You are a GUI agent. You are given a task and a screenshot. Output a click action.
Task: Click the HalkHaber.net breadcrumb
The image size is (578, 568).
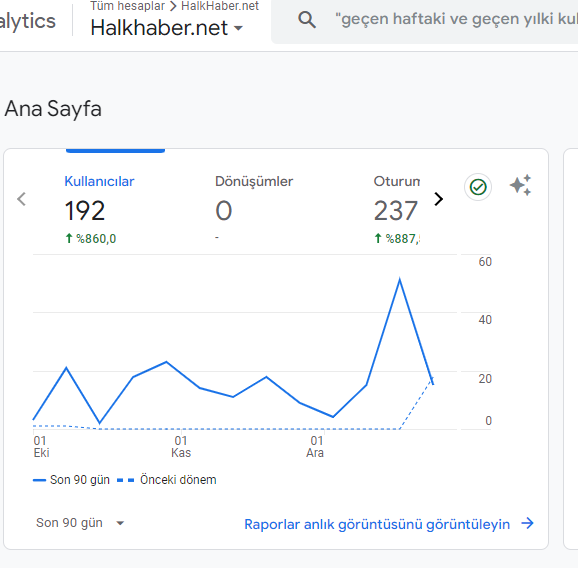click(x=220, y=6)
